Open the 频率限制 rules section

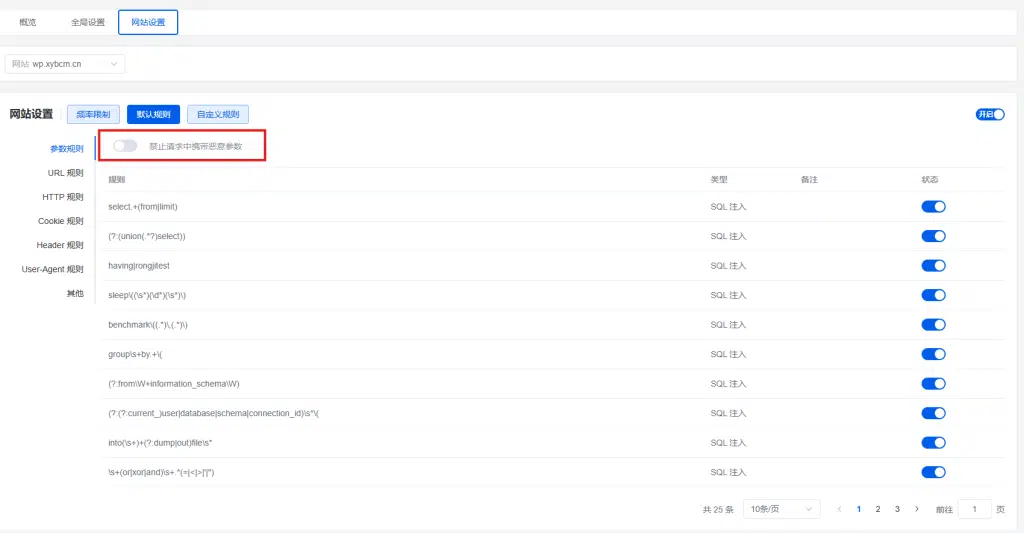tap(93, 114)
